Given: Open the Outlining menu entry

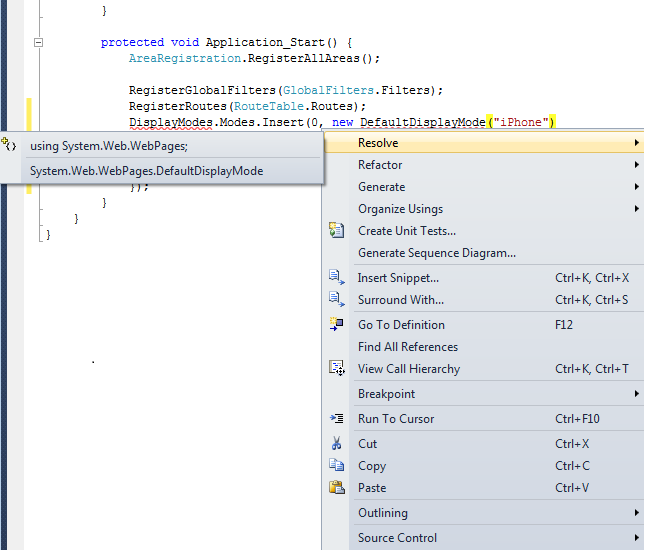Looking at the screenshot, I should pos(484,513).
